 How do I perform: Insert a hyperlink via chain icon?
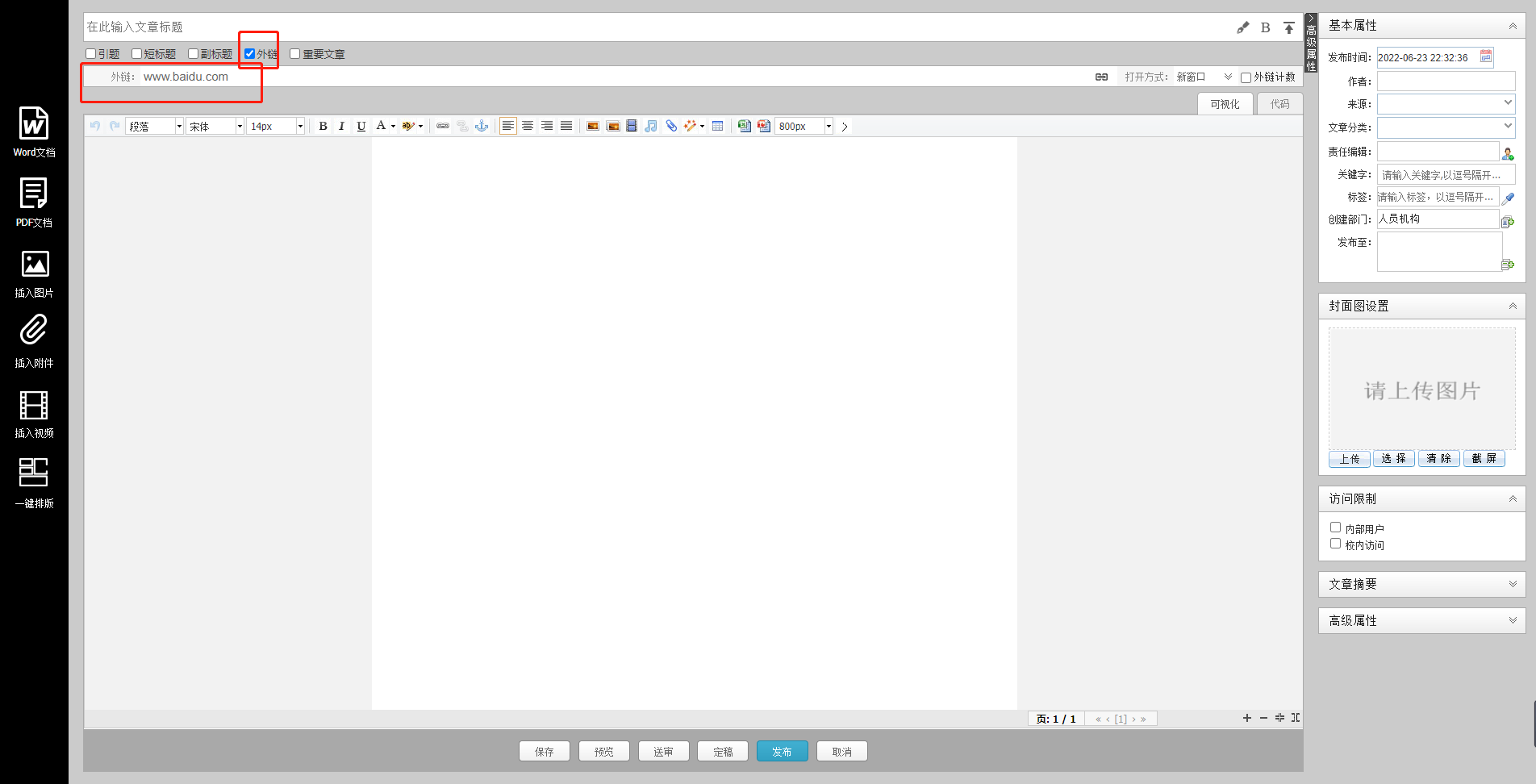[x=443, y=126]
